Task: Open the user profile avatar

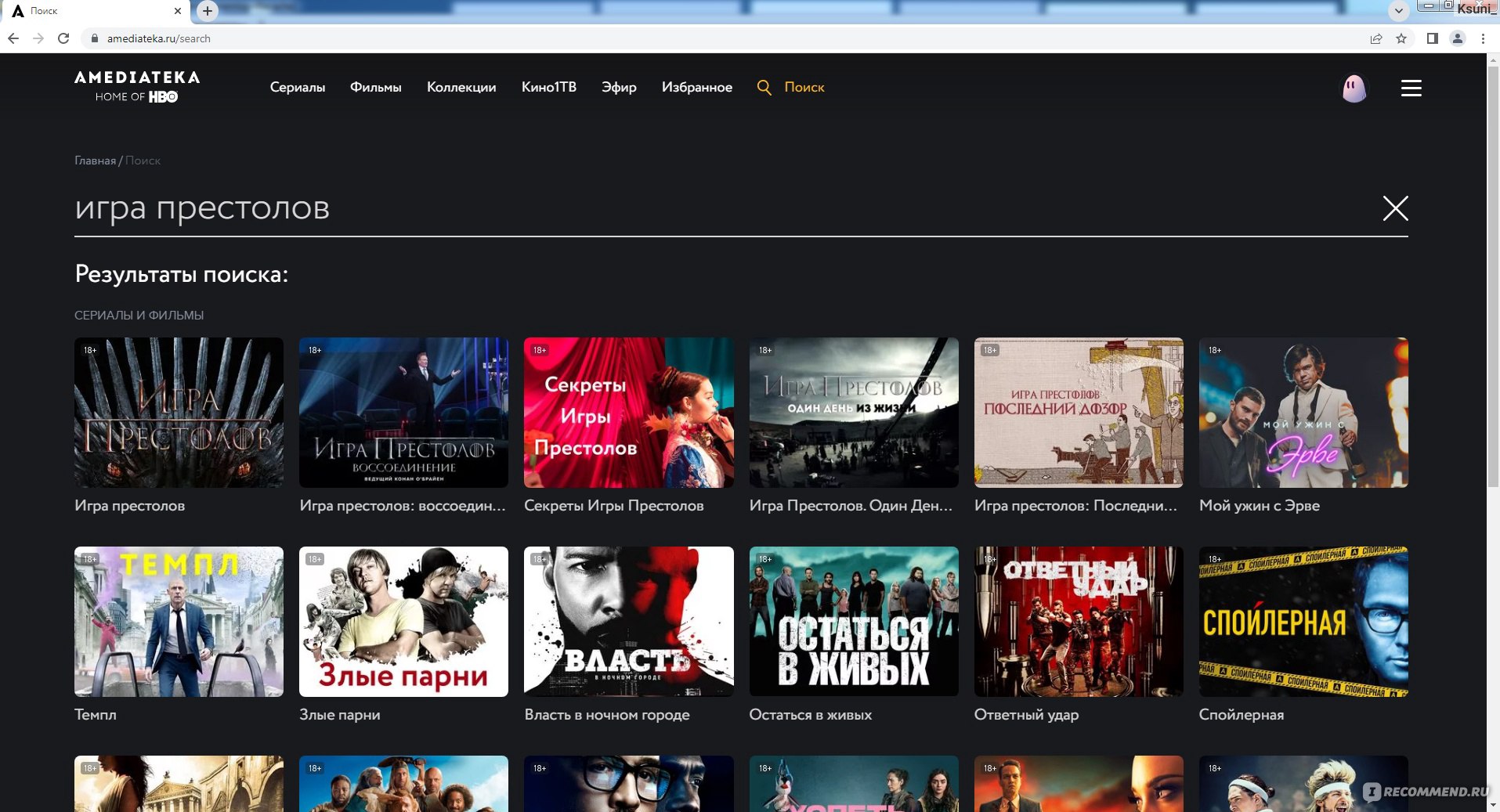Action: pos(1354,88)
